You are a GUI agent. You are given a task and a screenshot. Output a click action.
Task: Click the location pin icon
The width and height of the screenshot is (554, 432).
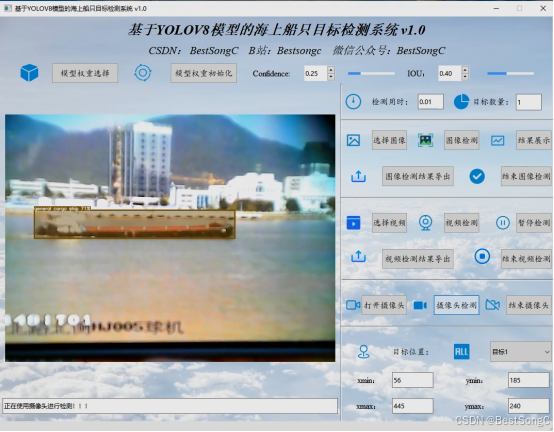pos(364,352)
